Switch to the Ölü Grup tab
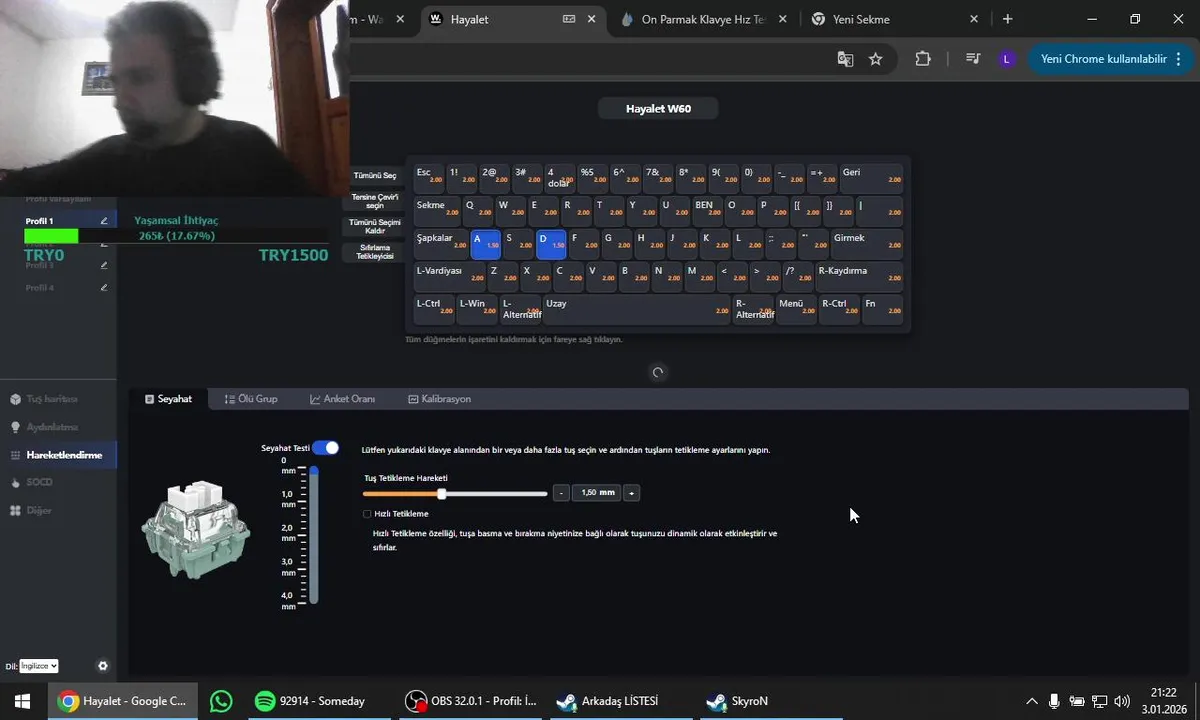 click(251, 399)
